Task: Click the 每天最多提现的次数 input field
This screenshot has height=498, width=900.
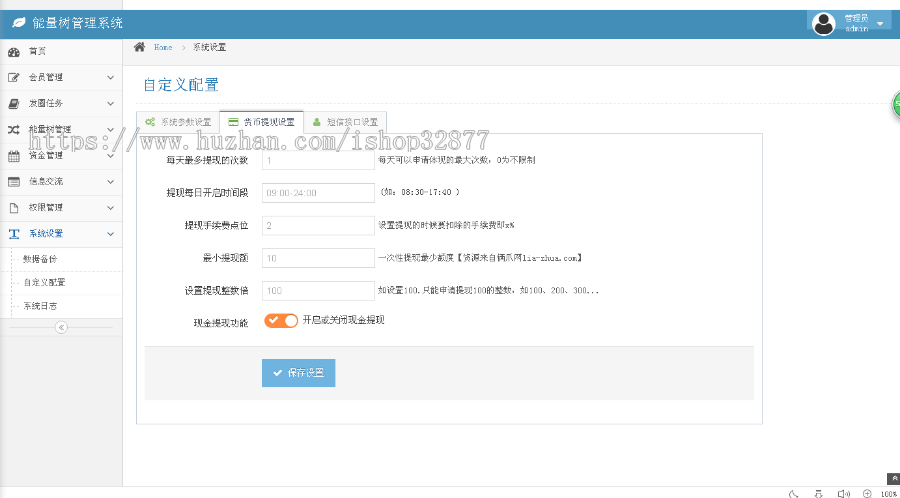Action: click(319, 161)
